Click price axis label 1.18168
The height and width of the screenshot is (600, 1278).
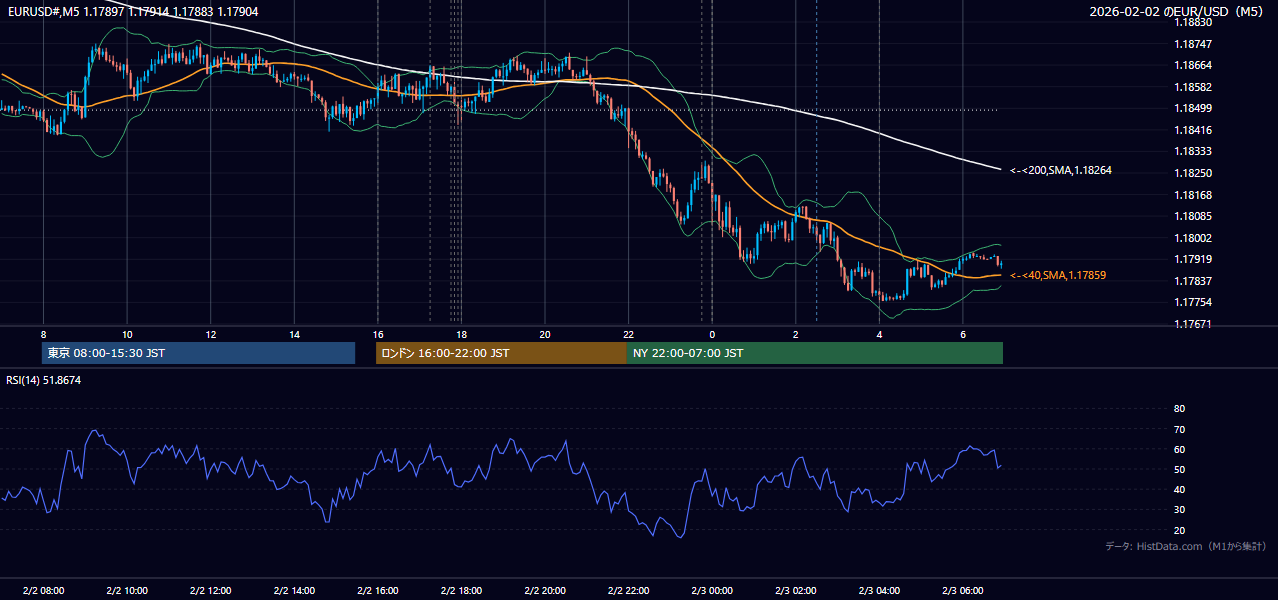pyautogui.click(x=1193, y=195)
